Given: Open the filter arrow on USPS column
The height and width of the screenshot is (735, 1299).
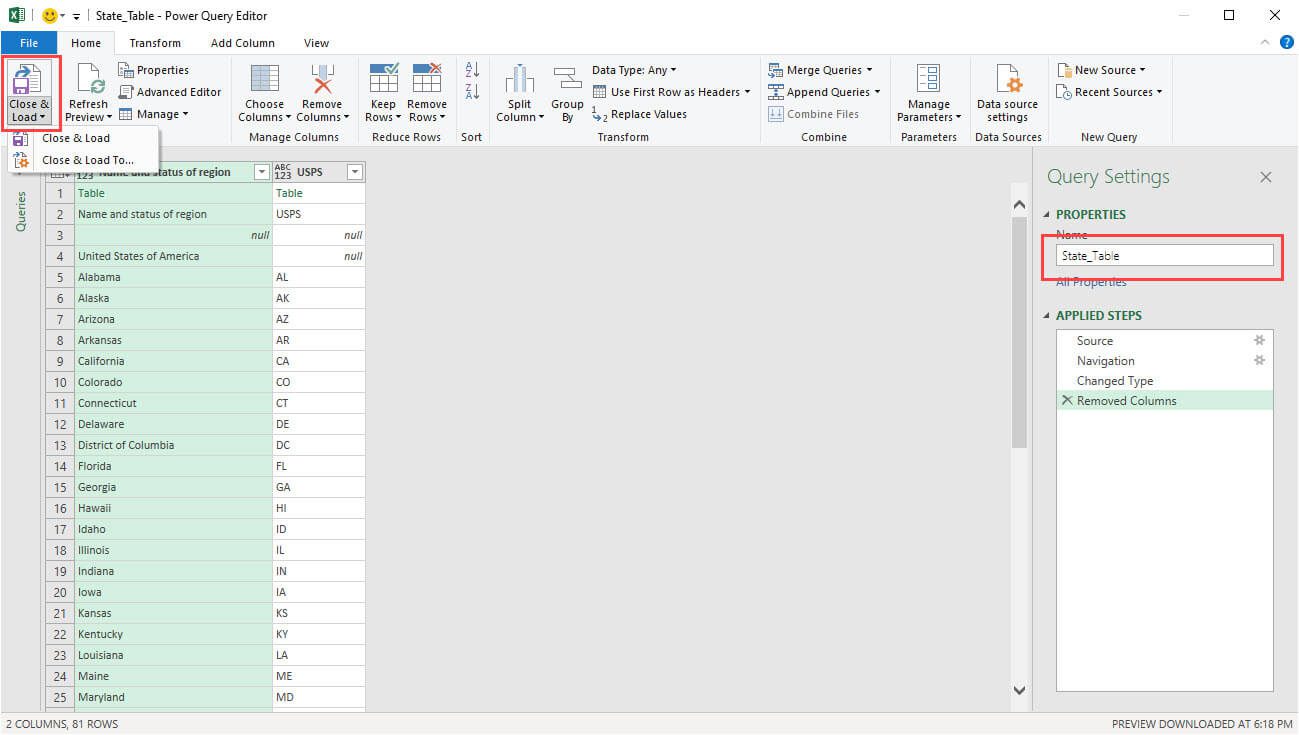Looking at the screenshot, I should click(x=354, y=171).
